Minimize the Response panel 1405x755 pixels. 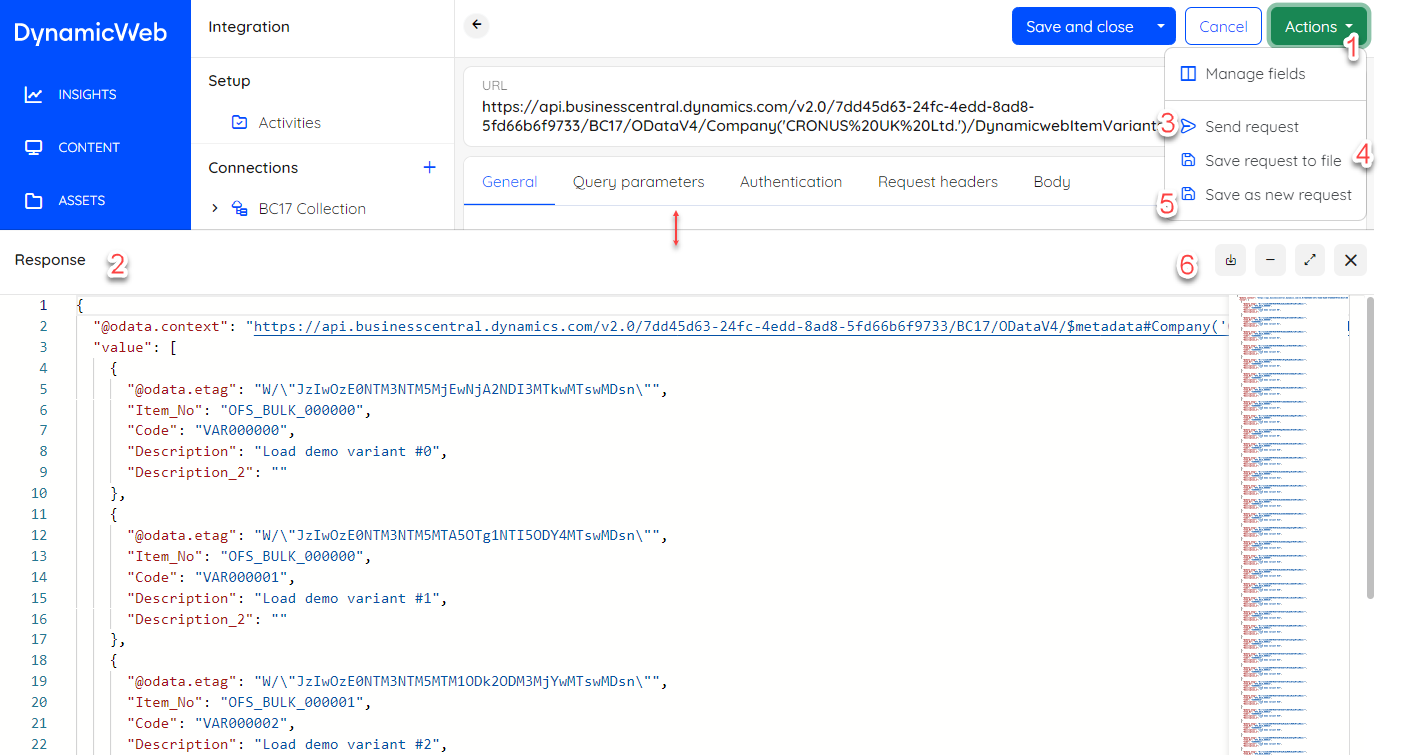click(x=1270, y=260)
